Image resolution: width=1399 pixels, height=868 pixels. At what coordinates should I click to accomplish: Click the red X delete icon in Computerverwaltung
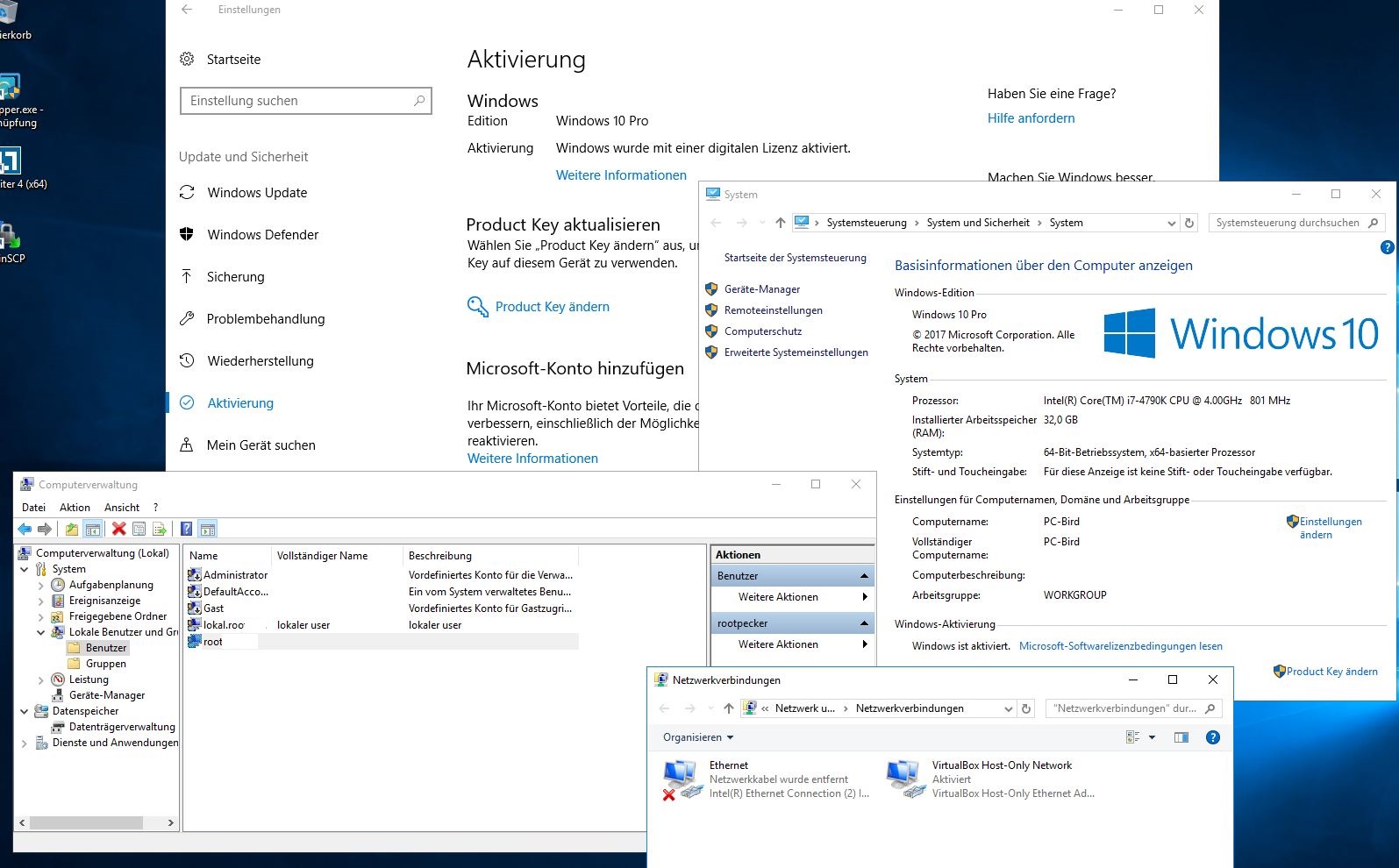[x=118, y=529]
